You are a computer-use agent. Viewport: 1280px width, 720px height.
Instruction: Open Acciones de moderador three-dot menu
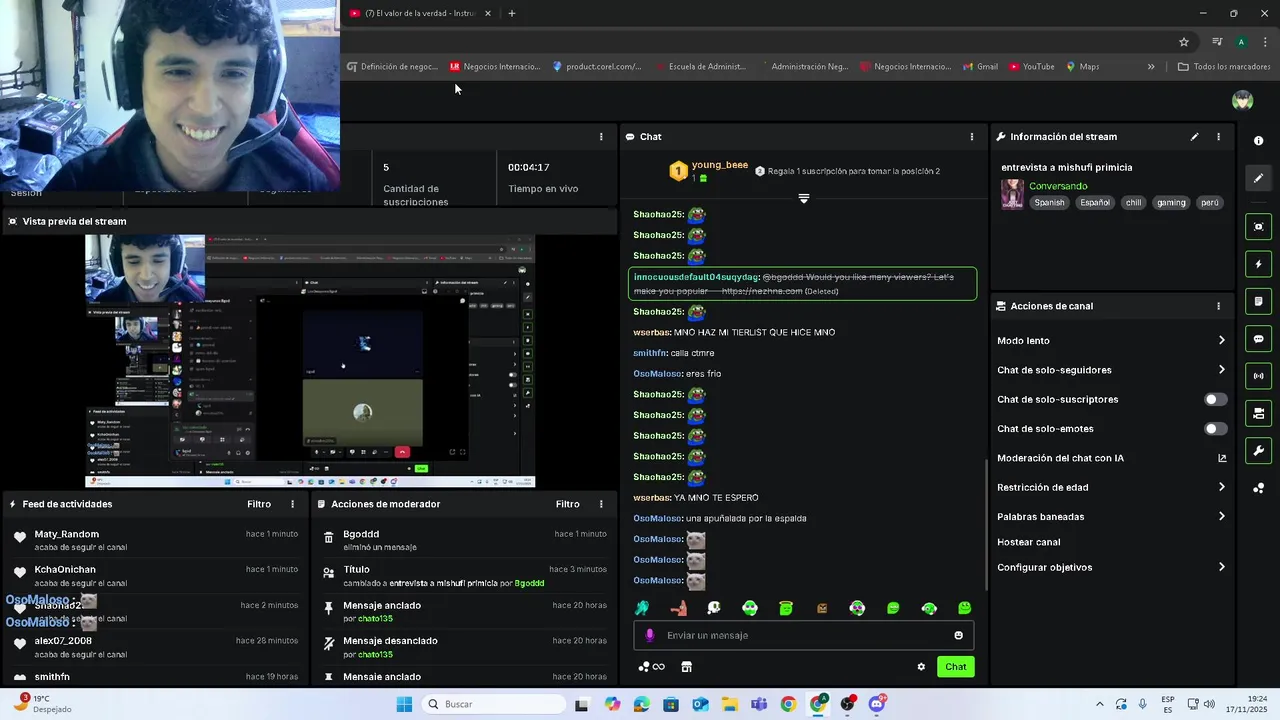[x=601, y=504]
